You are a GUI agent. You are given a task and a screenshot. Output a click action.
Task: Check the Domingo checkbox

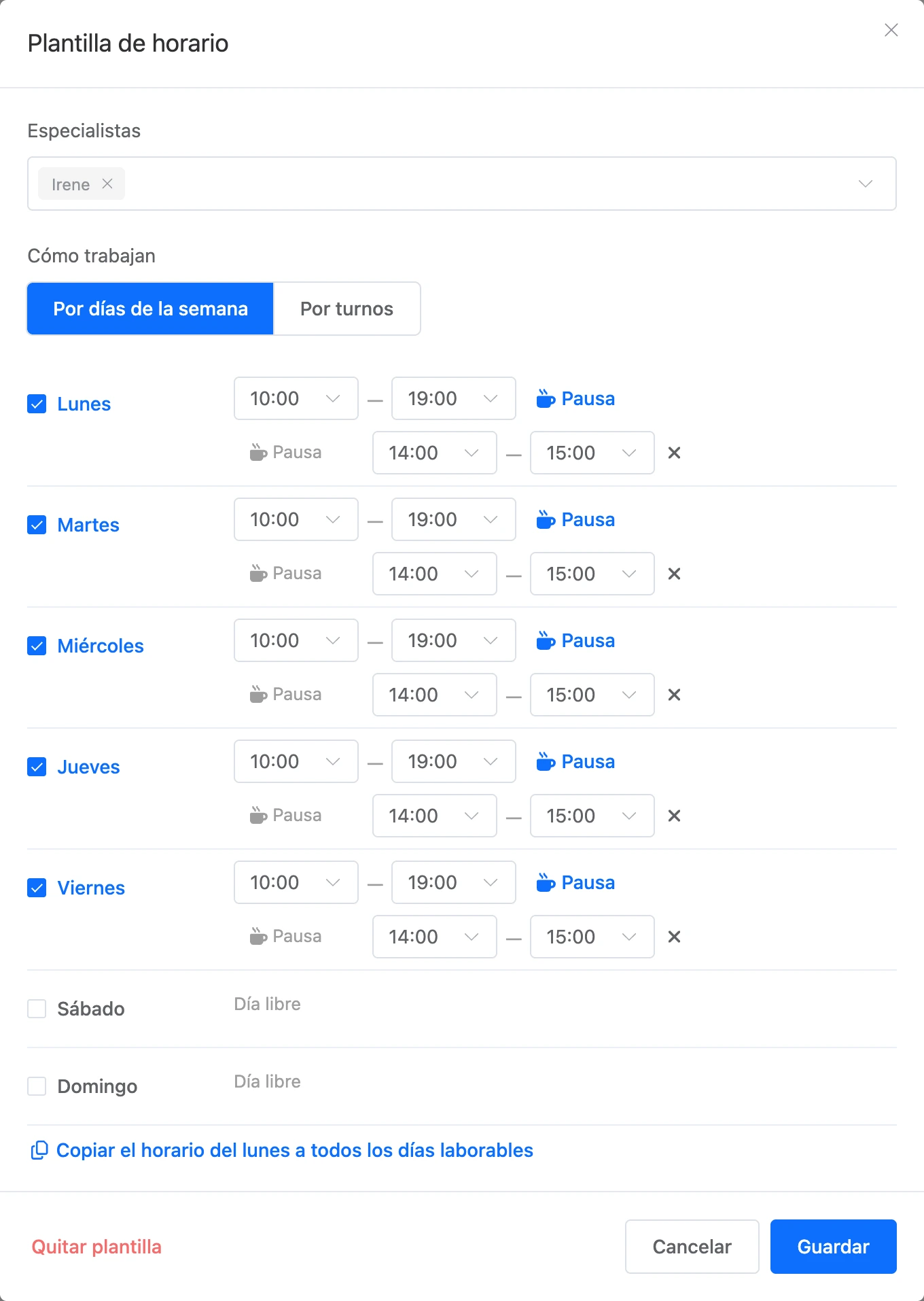point(37,1086)
